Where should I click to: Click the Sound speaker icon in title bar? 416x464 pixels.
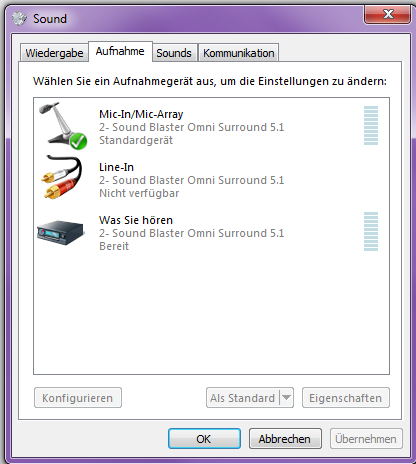tap(19, 18)
